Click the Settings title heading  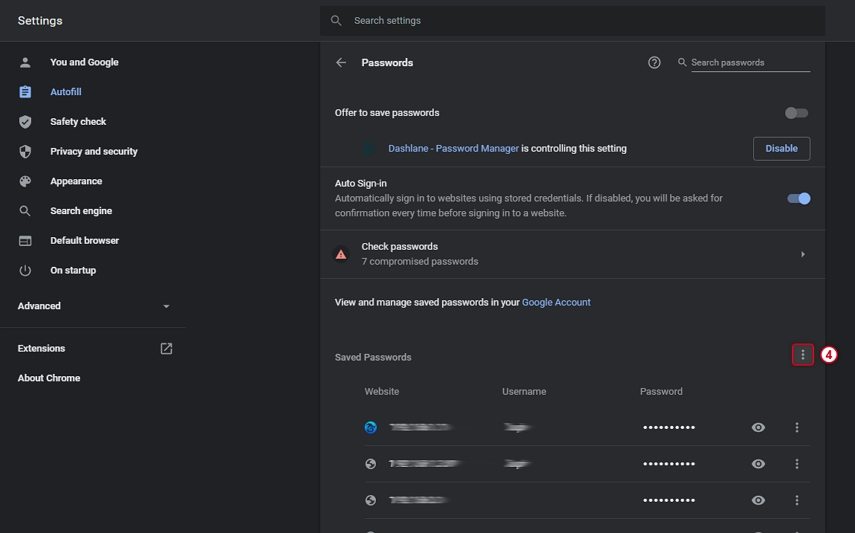(40, 21)
